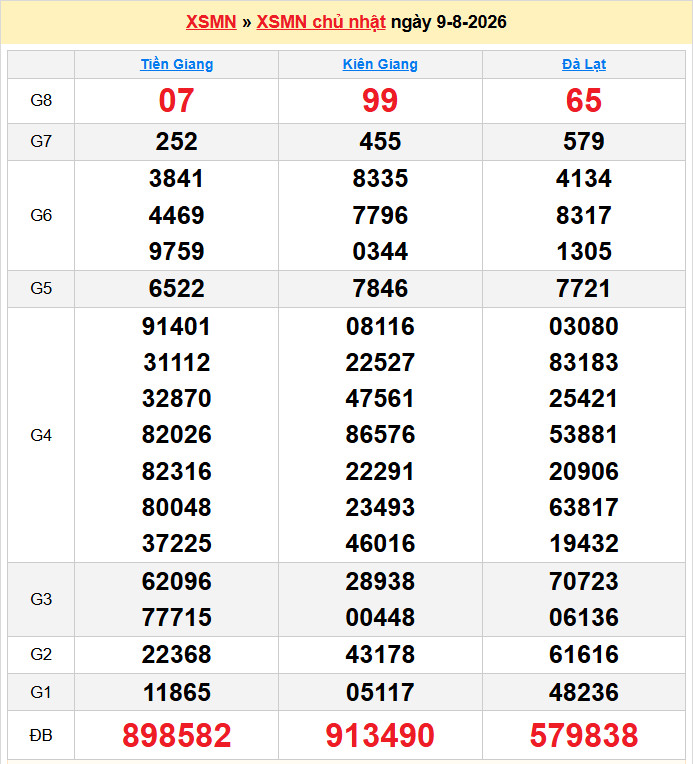This screenshot has width=693, height=764.
Task: Click the G2 number 22368
Action: [176, 654]
